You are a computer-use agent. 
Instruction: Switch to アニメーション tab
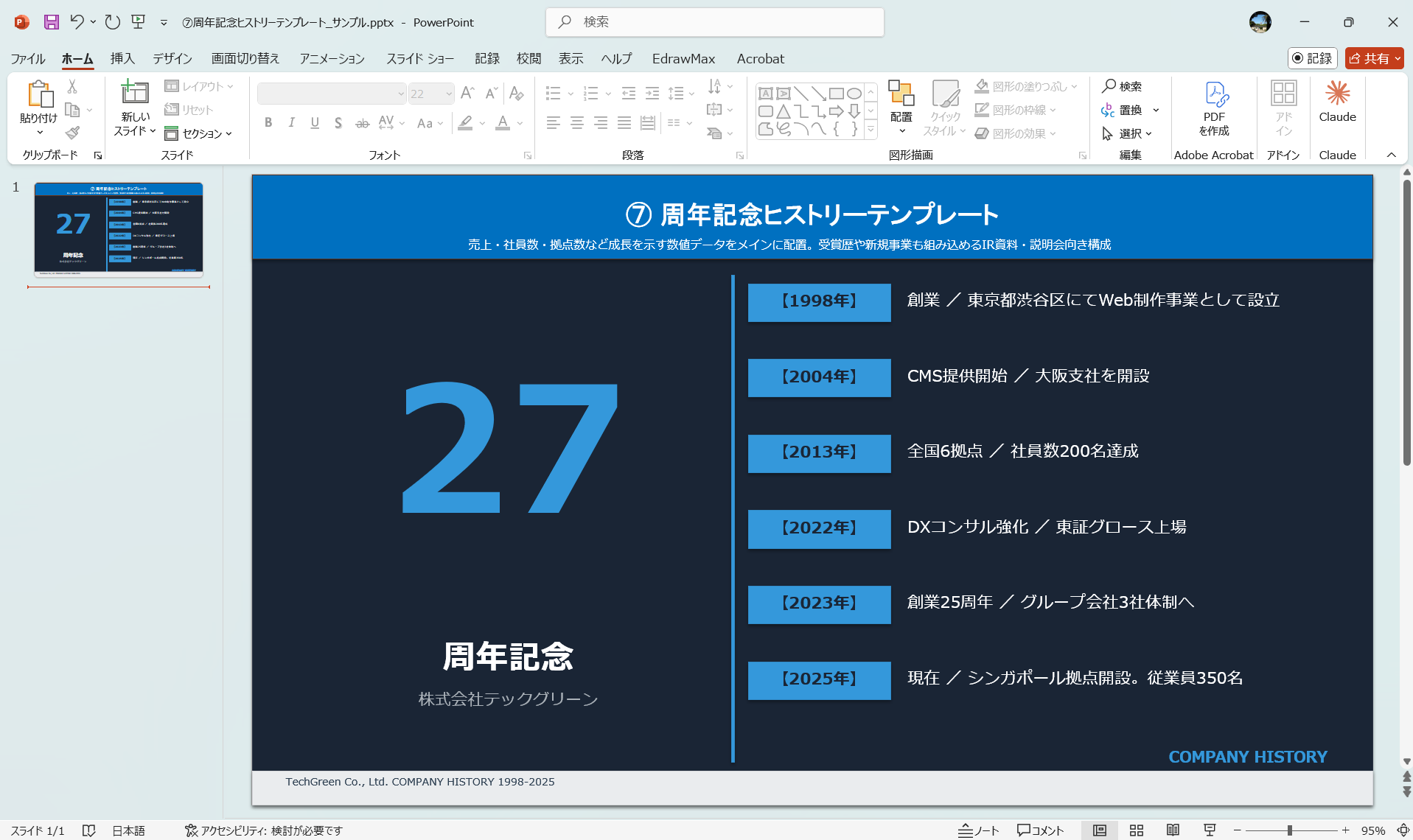(332, 59)
